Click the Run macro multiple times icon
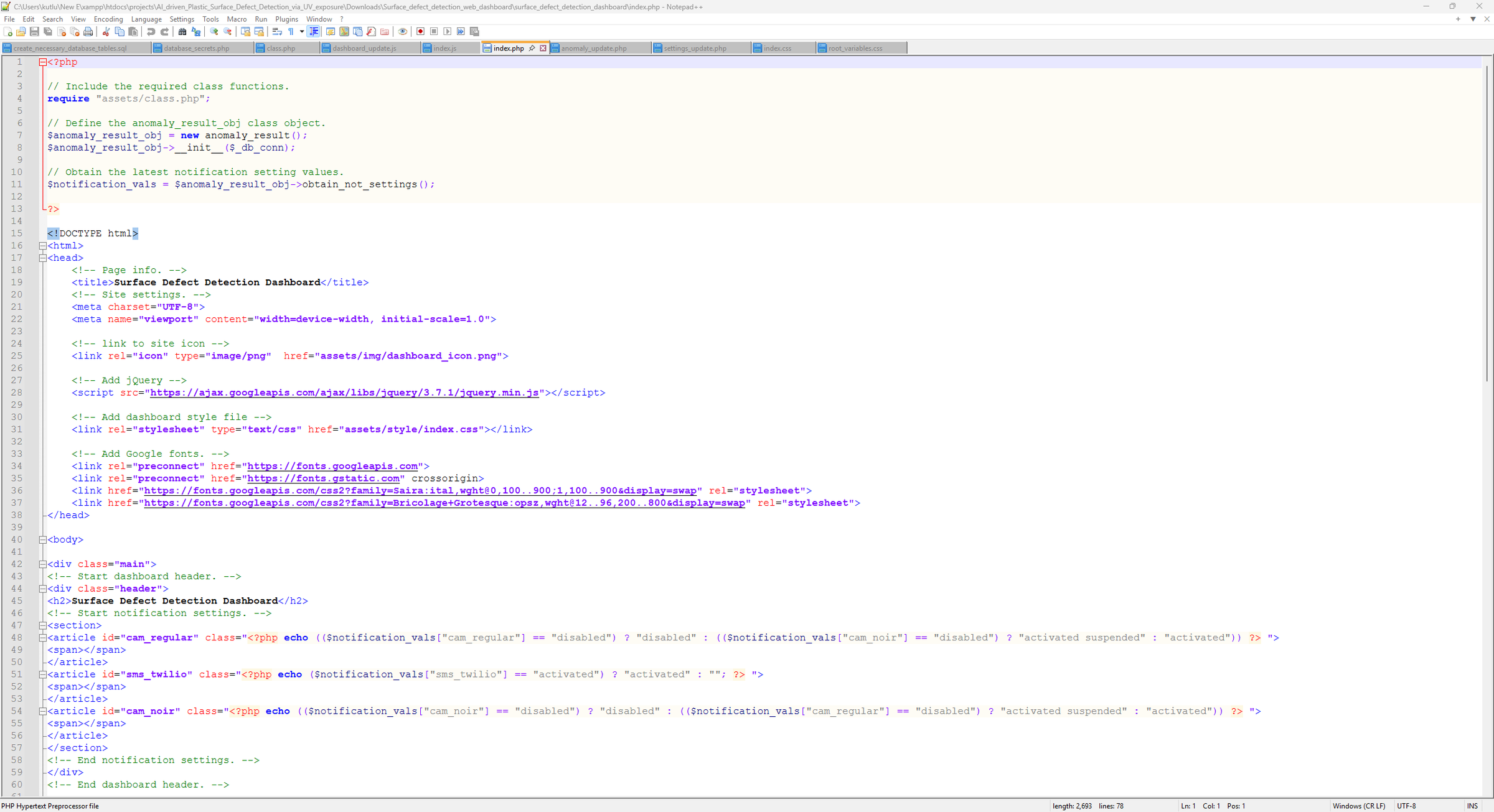The image size is (1494, 812). [x=461, y=31]
